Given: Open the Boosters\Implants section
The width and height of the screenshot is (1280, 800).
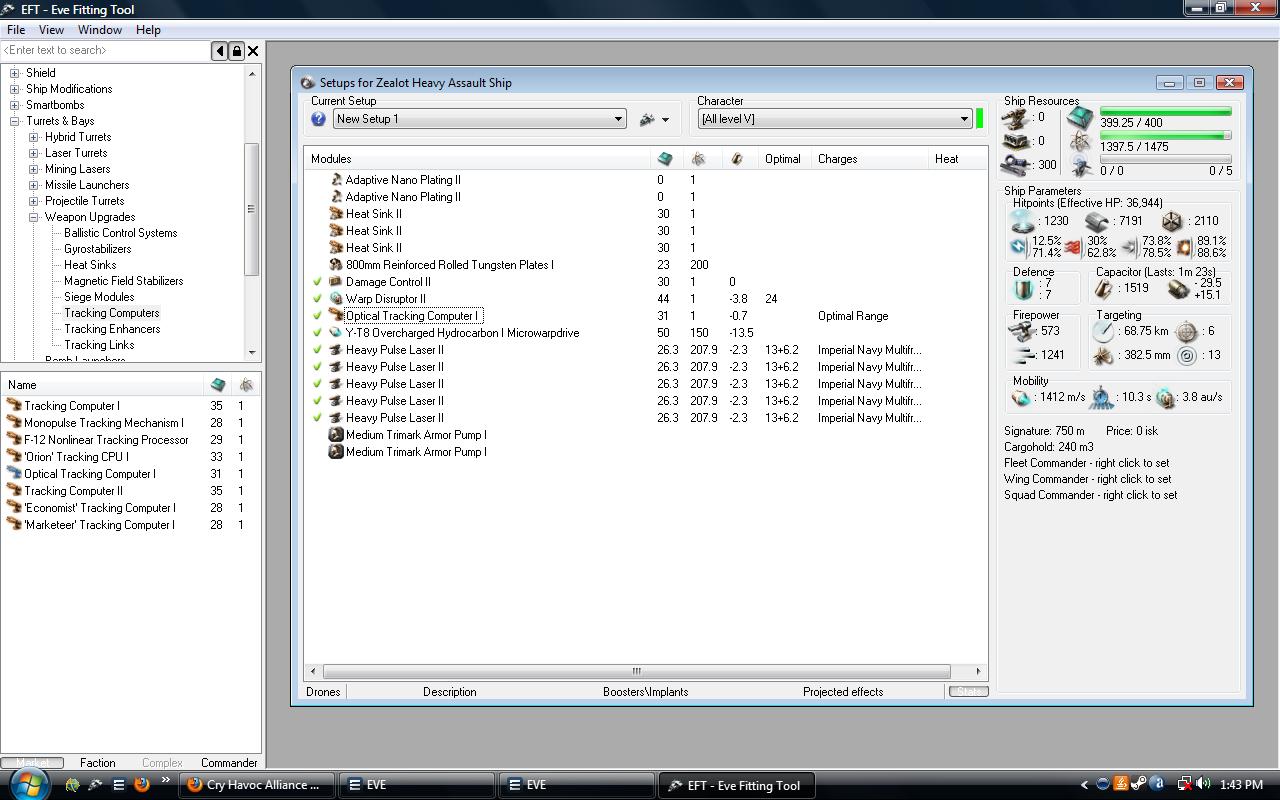Looking at the screenshot, I should [x=645, y=692].
